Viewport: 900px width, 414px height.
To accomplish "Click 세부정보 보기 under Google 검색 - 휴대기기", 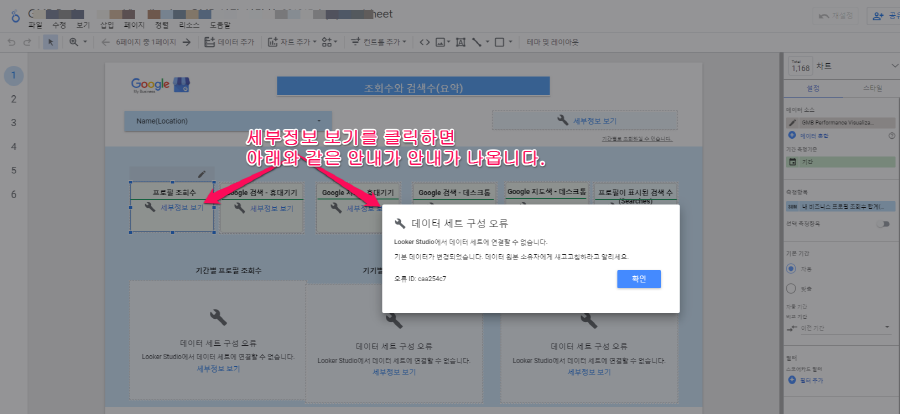I will click(x=271, y=208).
